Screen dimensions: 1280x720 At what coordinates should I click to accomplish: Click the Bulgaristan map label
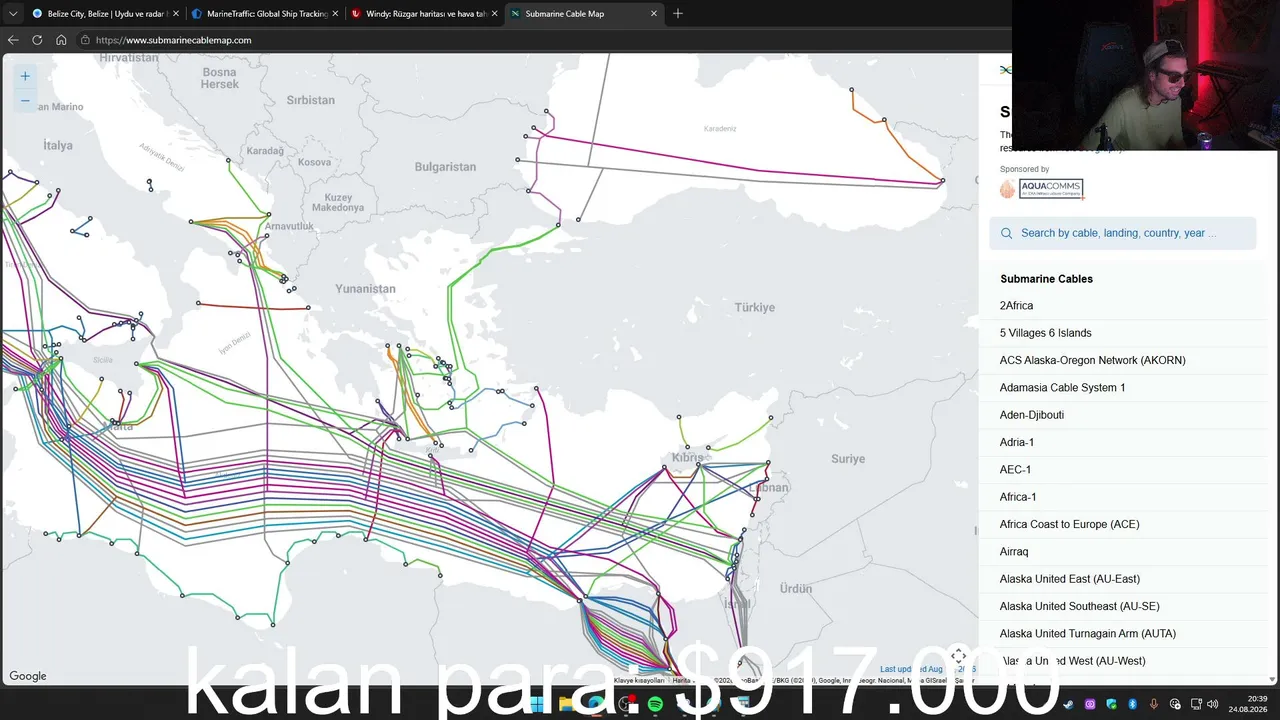pos(445,167)
